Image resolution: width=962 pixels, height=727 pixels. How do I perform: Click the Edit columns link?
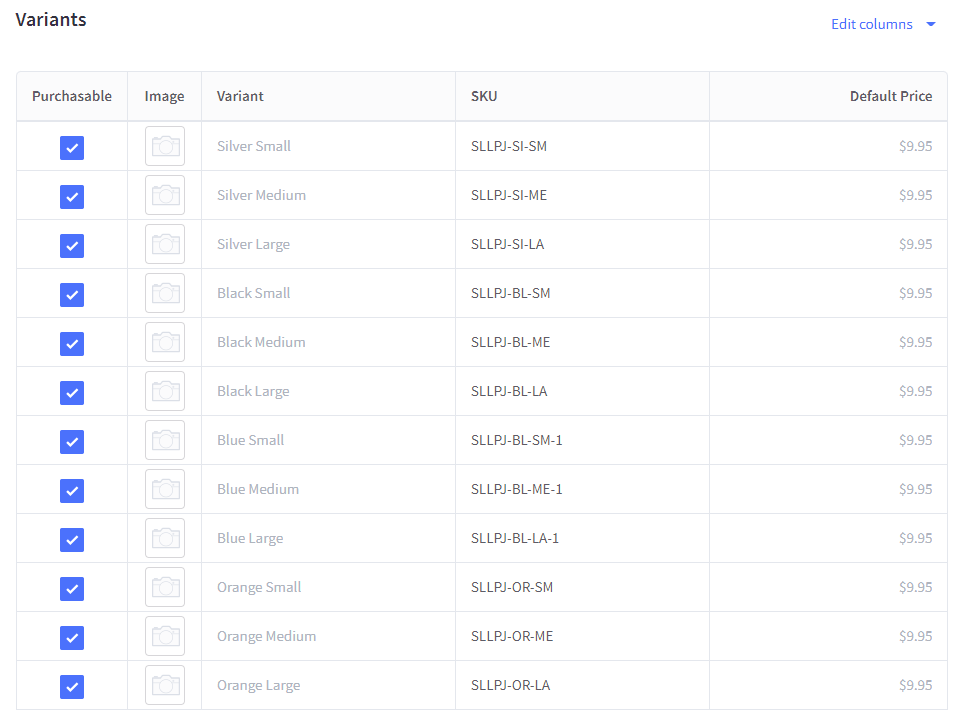coord(871,24)
